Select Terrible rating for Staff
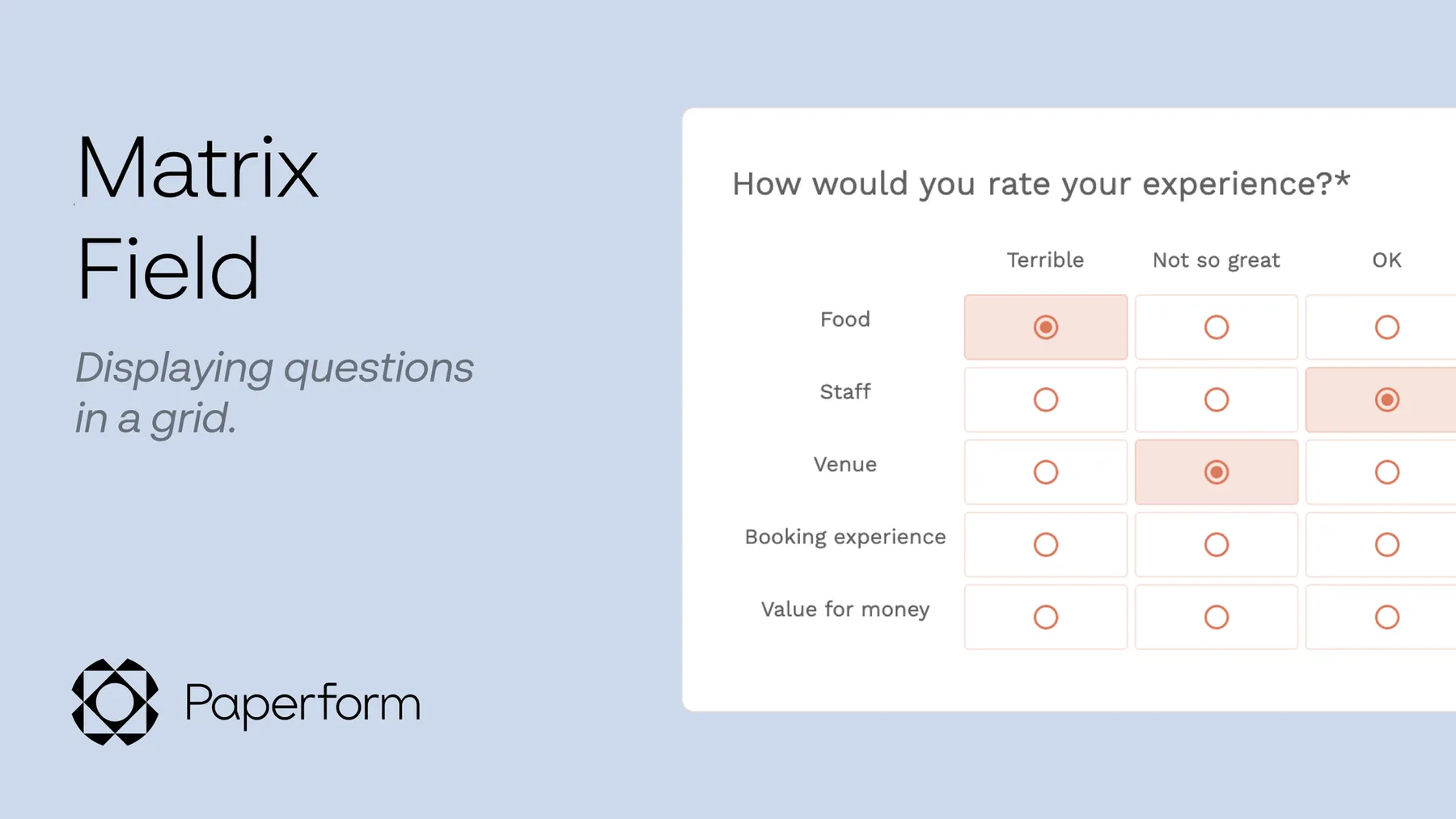 (x=1045, y=399)
